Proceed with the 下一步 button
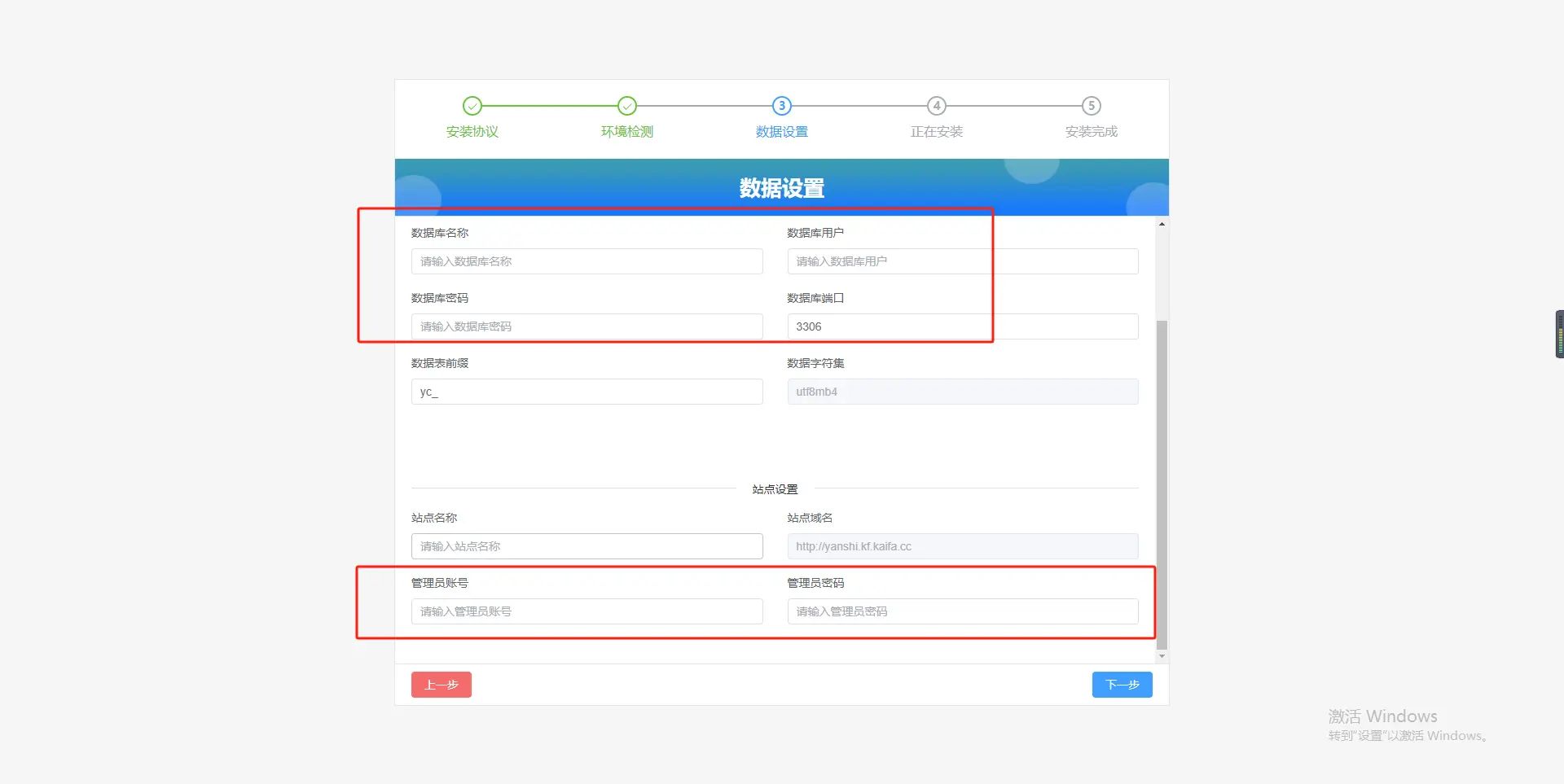Image resolution: width=1564 pixels, height=784 pixels. coord(1122,685)
